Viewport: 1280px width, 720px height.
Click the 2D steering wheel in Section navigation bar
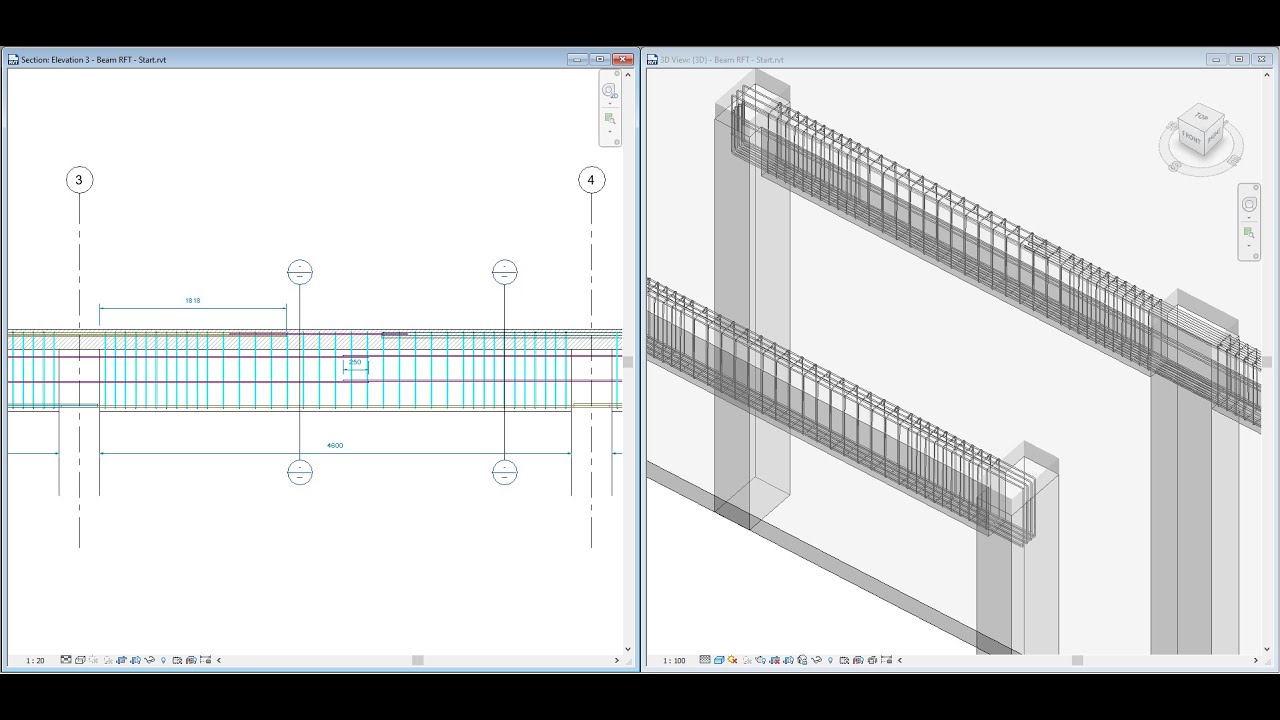609,90
